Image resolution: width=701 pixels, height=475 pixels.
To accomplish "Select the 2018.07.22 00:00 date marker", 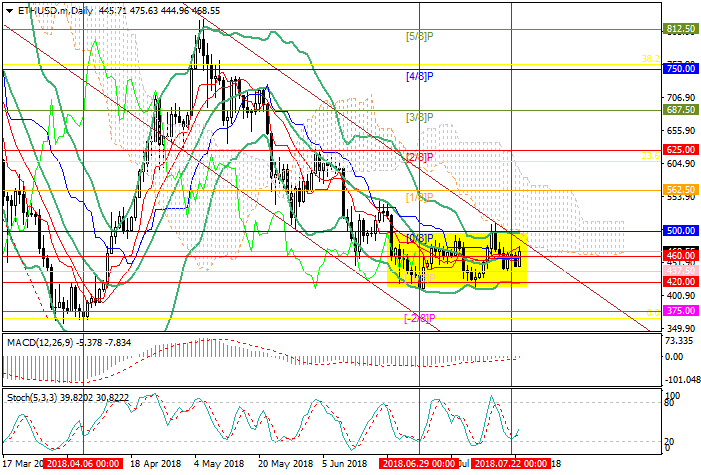I will tap(511, 463).
